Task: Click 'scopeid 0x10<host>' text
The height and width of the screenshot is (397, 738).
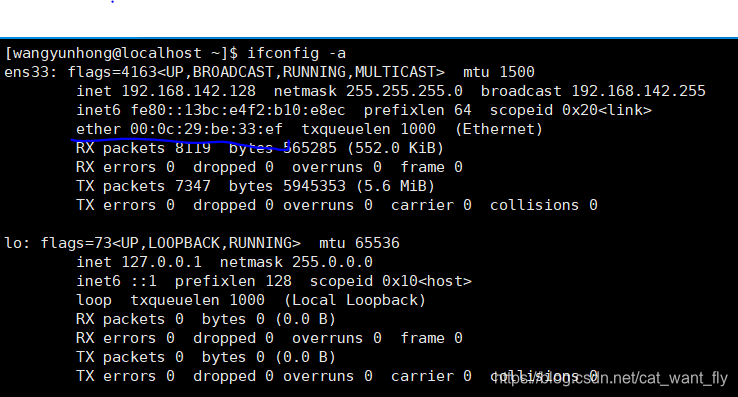Action: pos(391,281)
